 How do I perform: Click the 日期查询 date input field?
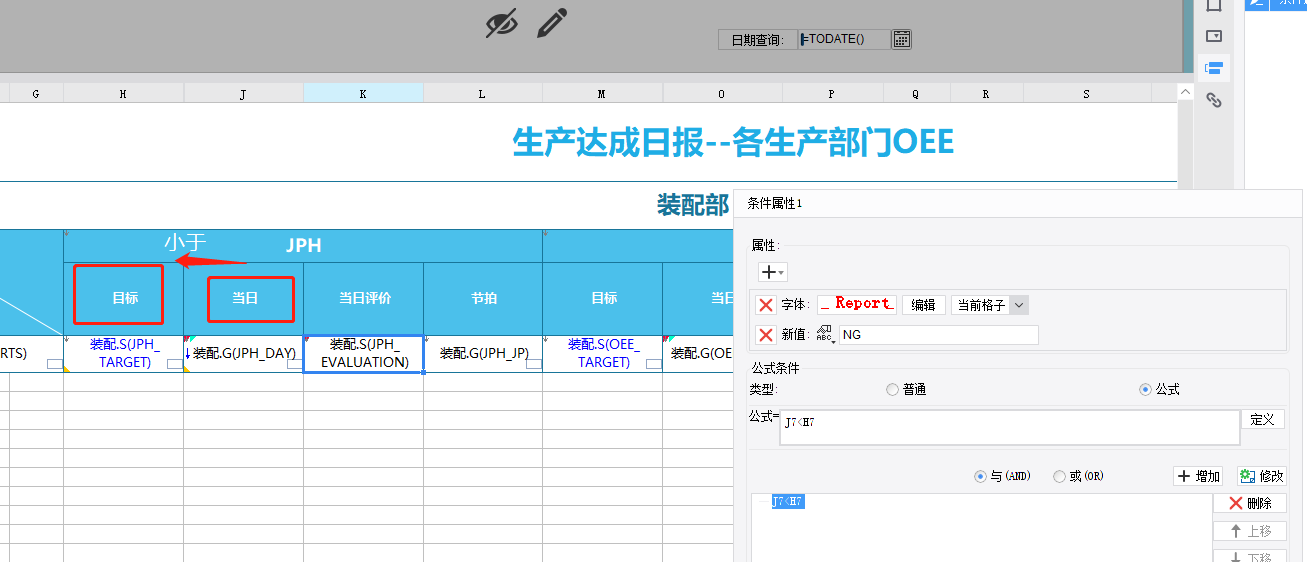[844, 39]
